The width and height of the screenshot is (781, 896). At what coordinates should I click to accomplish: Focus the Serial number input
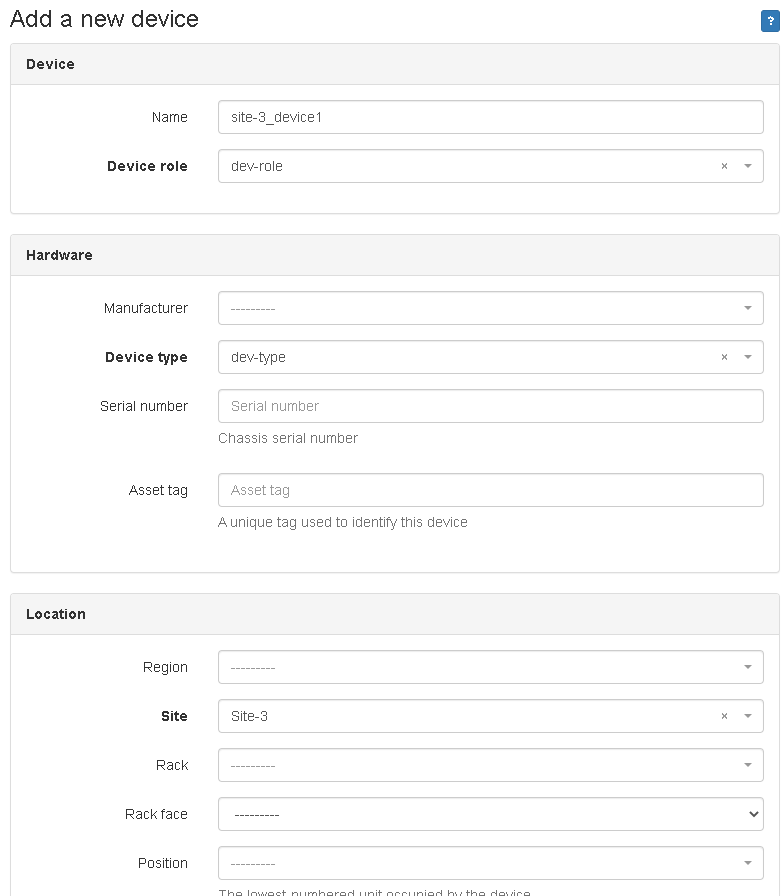[490, 407]
